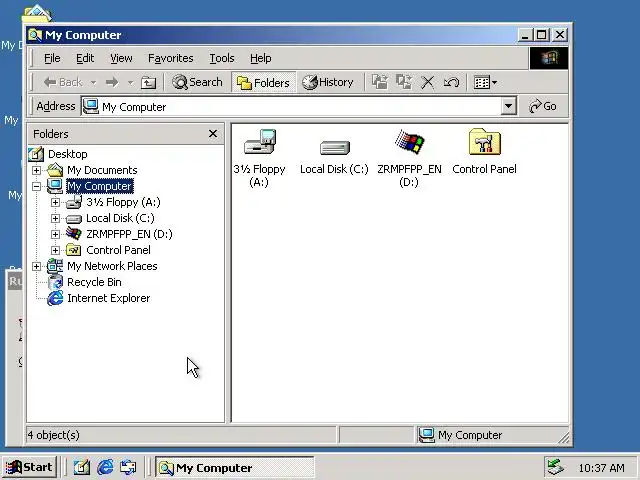Click the 10:37 AM clock
640x480 pixels.
pos(601,468)
